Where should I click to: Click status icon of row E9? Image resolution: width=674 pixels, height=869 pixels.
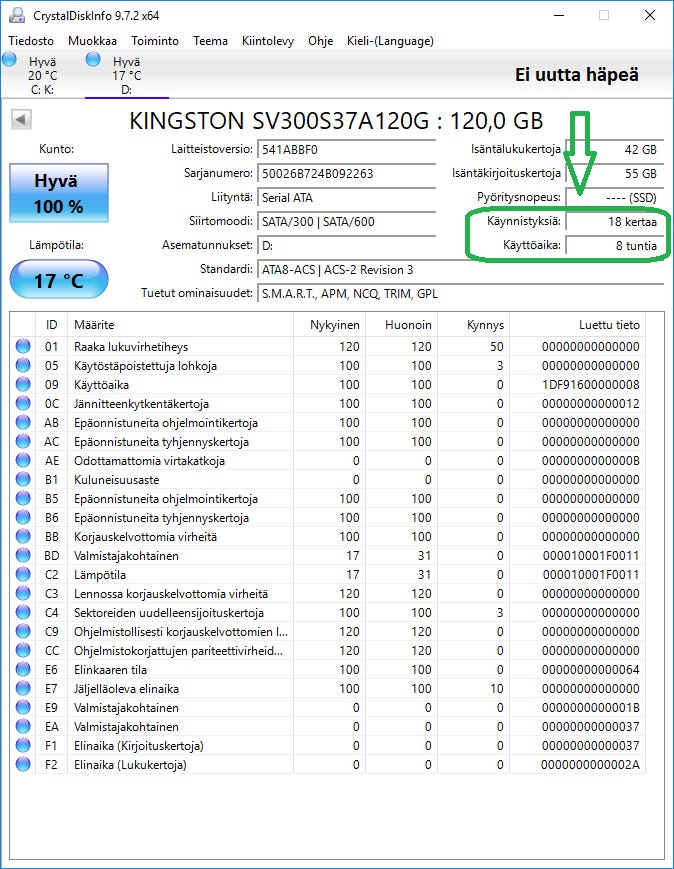(23, 708)
